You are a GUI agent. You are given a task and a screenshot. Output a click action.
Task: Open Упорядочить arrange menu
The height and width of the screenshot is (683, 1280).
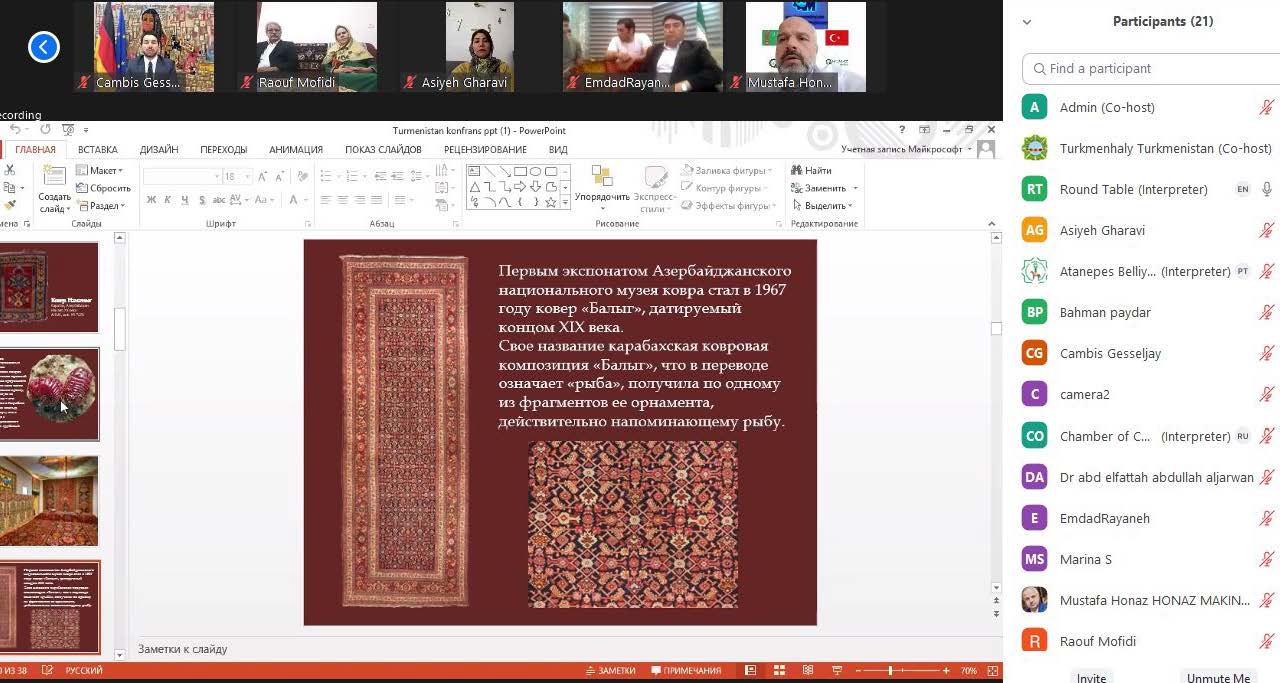pyautogui.click(x=602, y=186)
